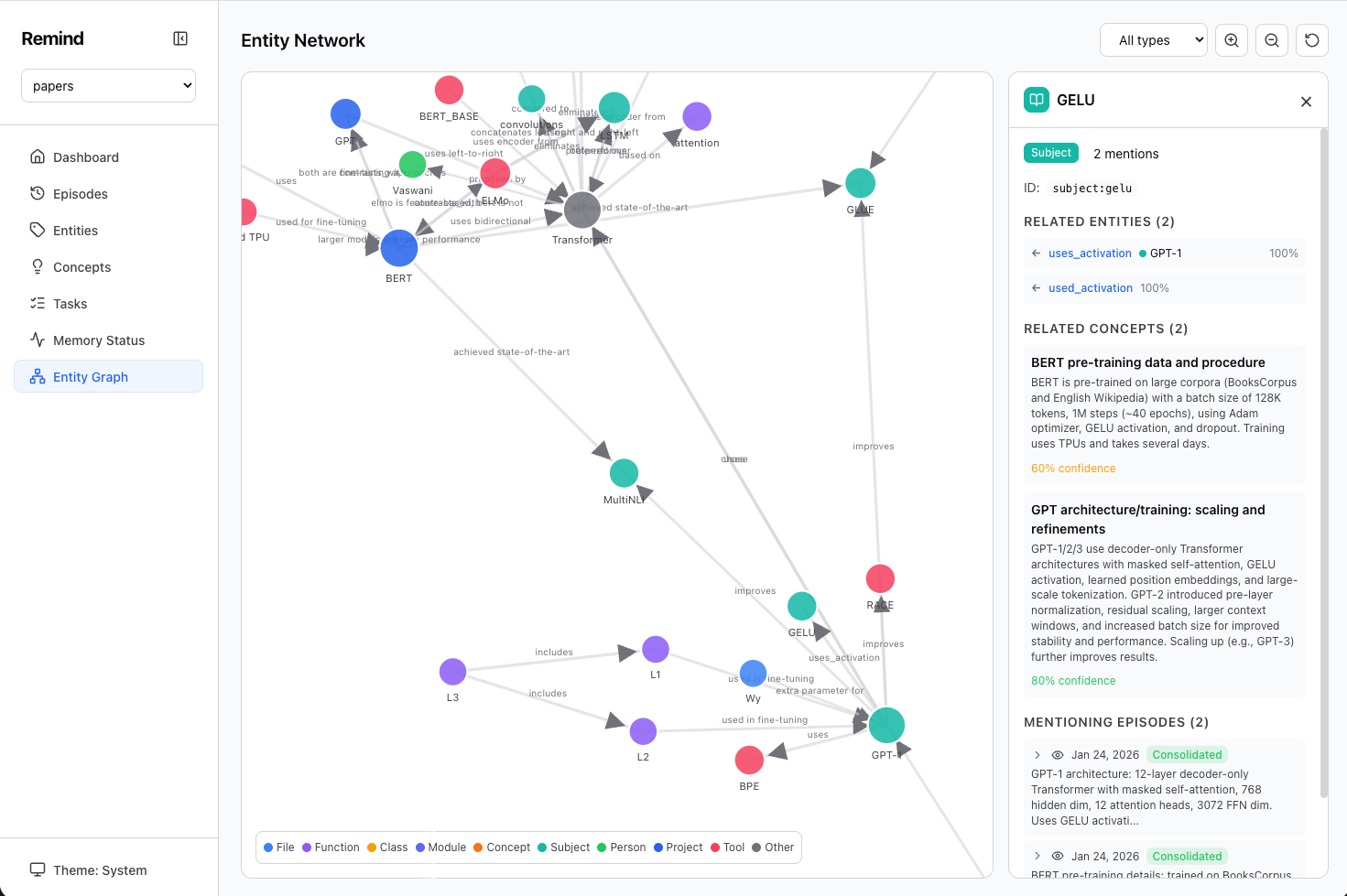Select the GELU node in the graph

(801, 606)
